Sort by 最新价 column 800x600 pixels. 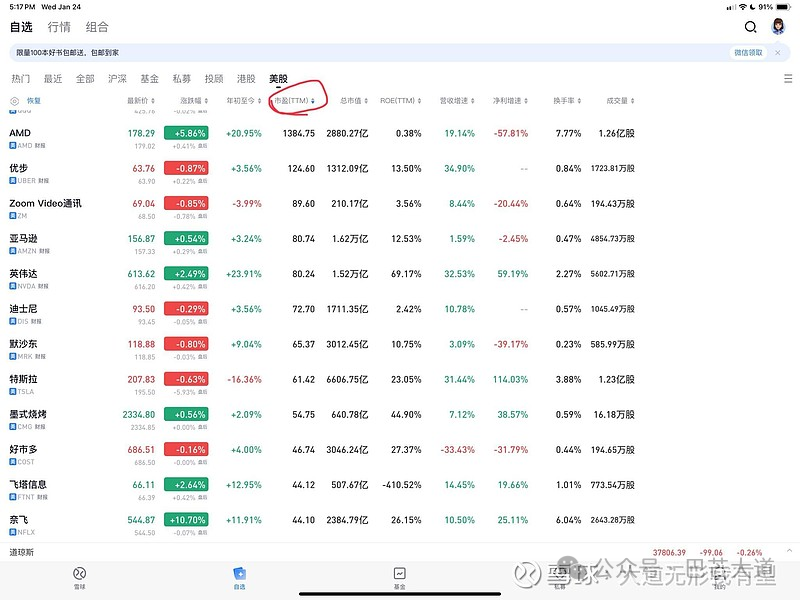point(141,101)
